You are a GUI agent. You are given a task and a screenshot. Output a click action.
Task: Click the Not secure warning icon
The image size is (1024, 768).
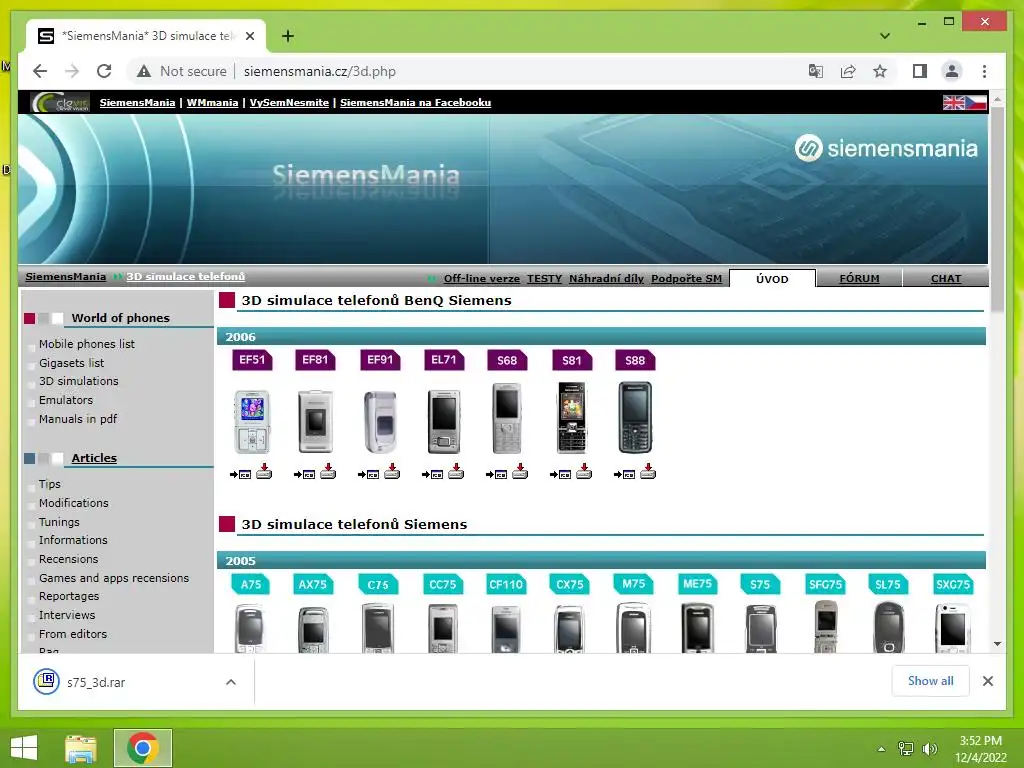point(144,71)
